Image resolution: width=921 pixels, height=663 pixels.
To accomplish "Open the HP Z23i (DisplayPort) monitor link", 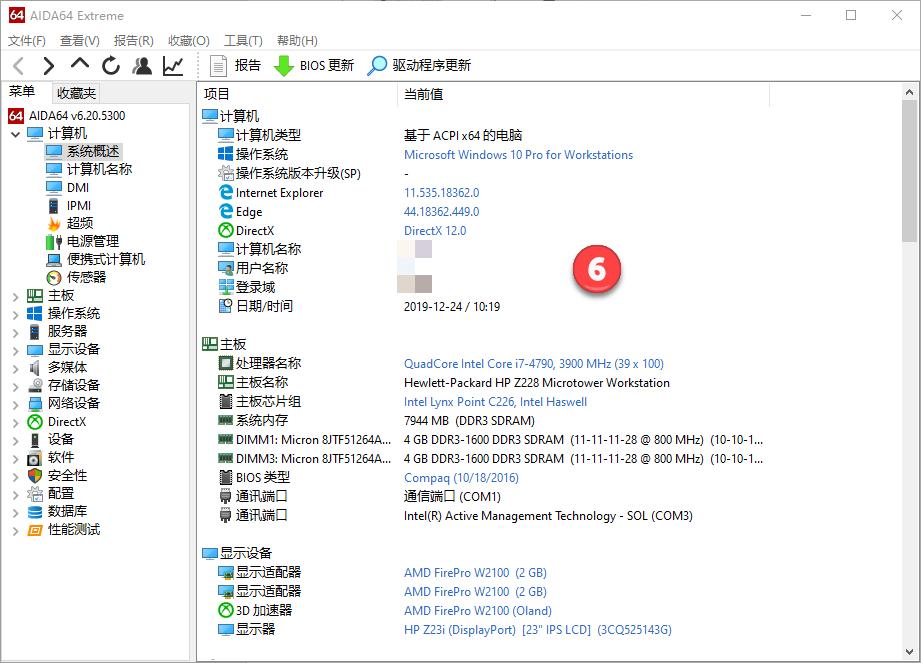I will (537, 630).
